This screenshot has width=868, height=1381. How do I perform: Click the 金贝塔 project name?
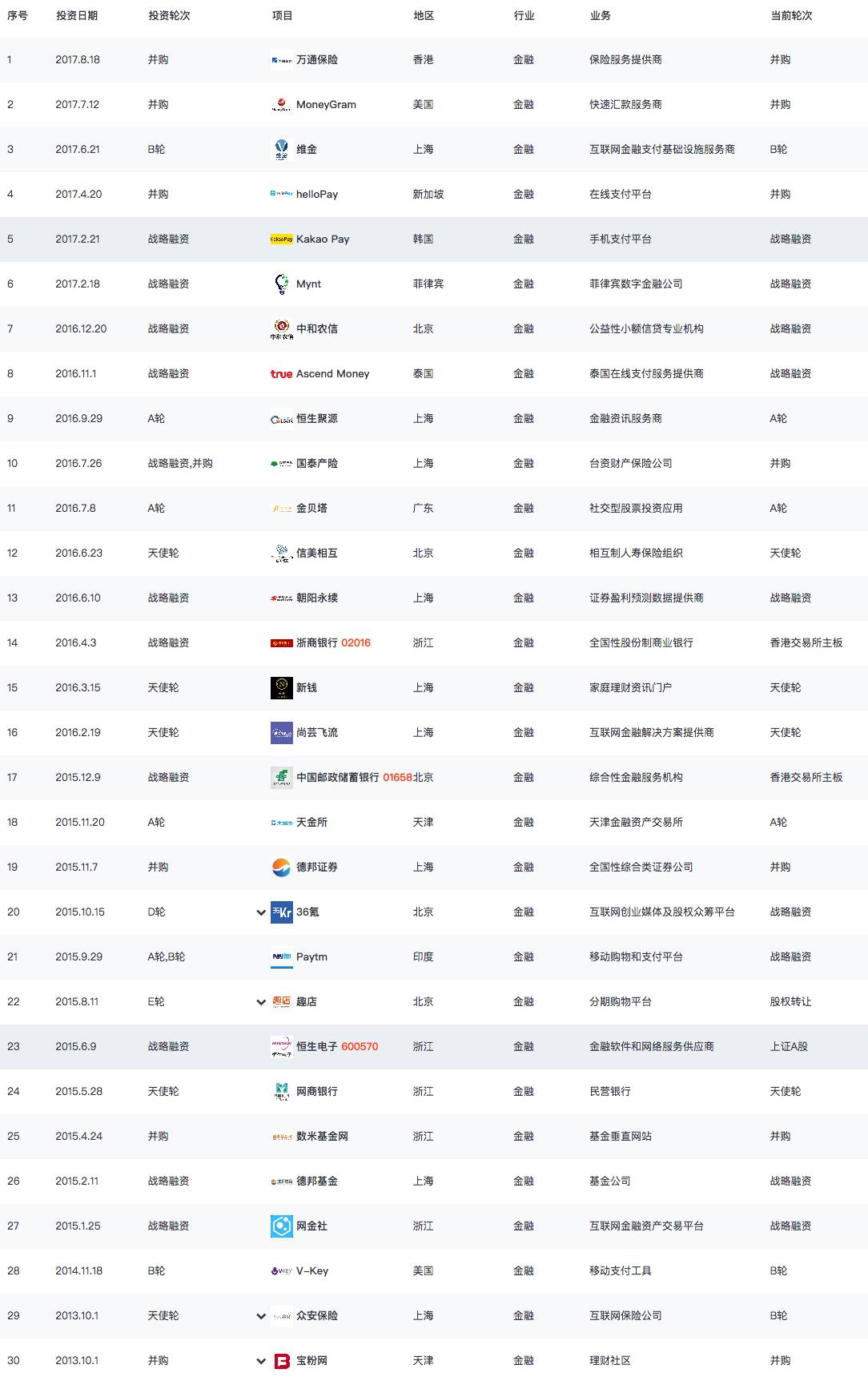(311, 509)
